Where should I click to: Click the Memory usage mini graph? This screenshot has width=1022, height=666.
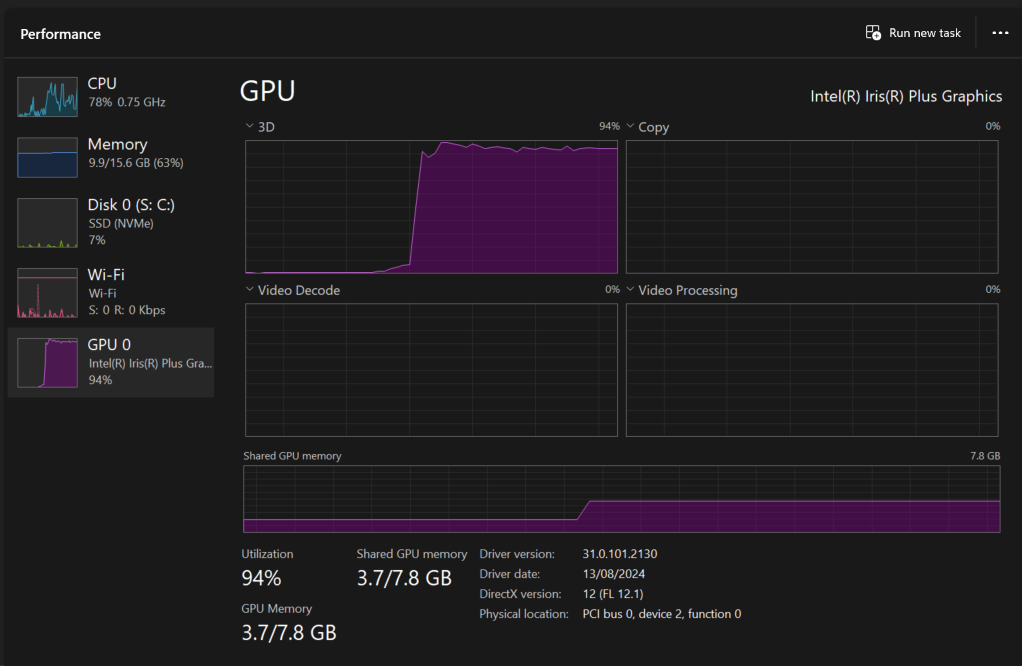point(47,157)
